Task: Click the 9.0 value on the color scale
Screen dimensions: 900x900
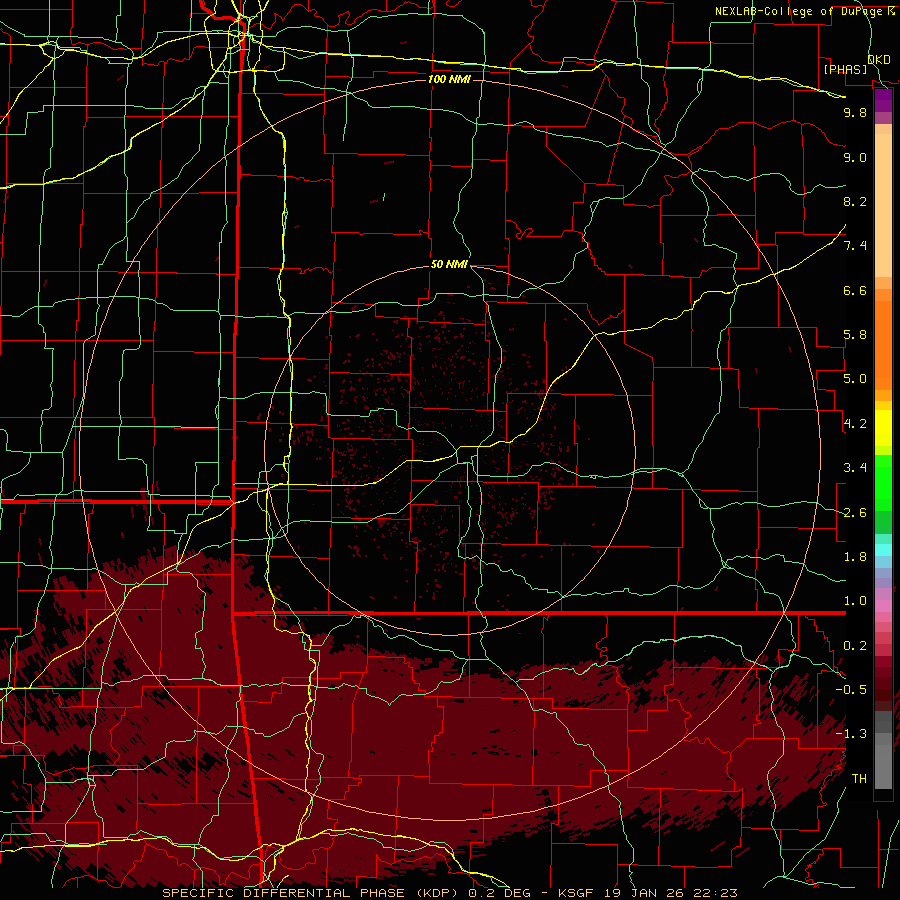Action: (855, 157)
